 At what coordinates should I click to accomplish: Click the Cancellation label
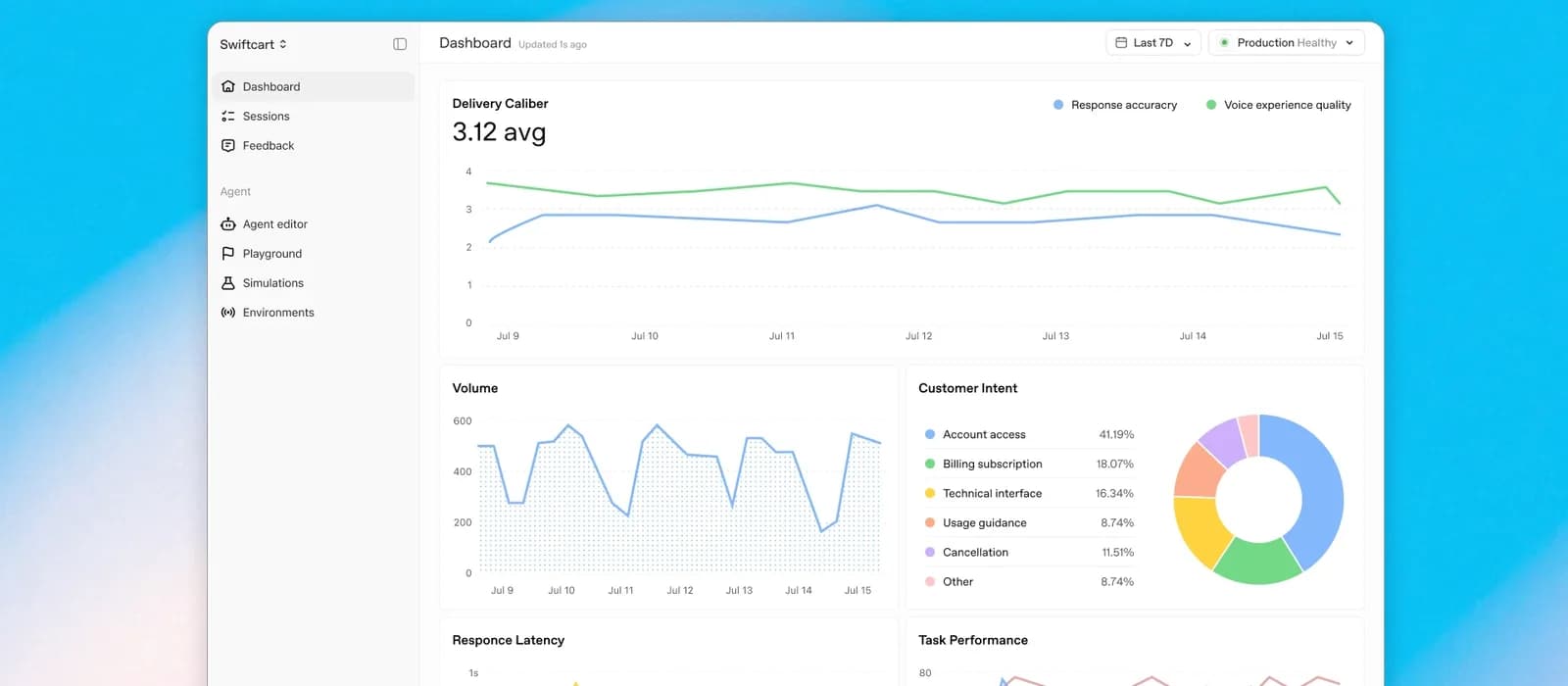(x=975, y=552)
